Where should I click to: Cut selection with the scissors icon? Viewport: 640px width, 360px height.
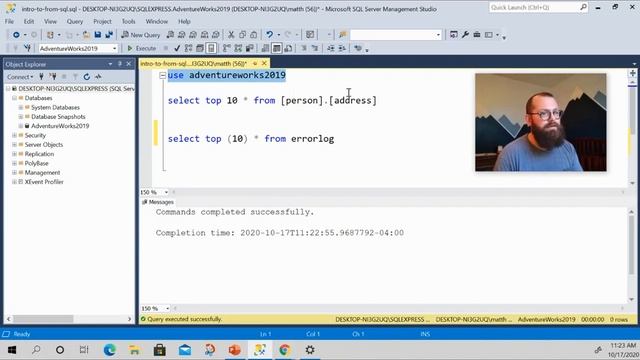coord(231,35)
